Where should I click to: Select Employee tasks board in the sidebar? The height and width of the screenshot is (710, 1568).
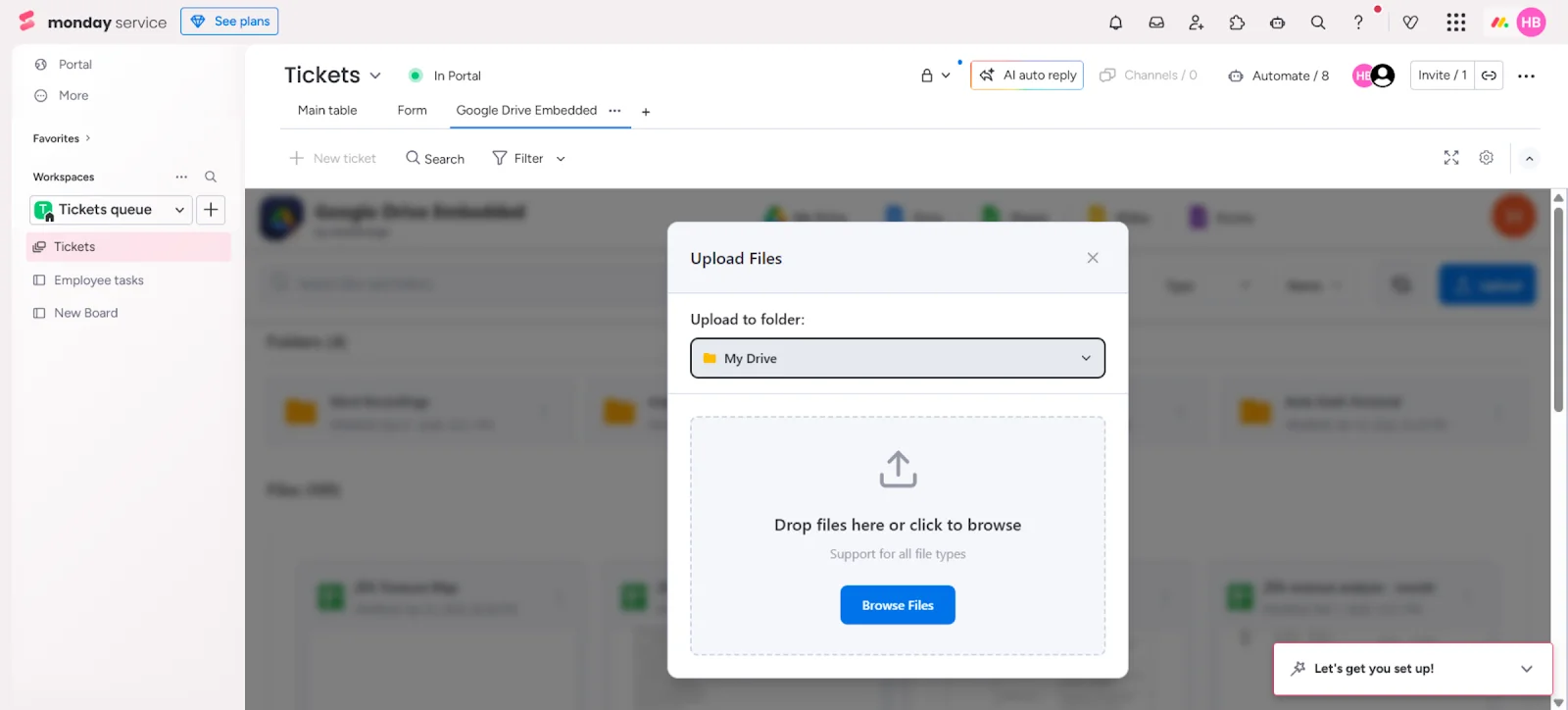(98, 280)
